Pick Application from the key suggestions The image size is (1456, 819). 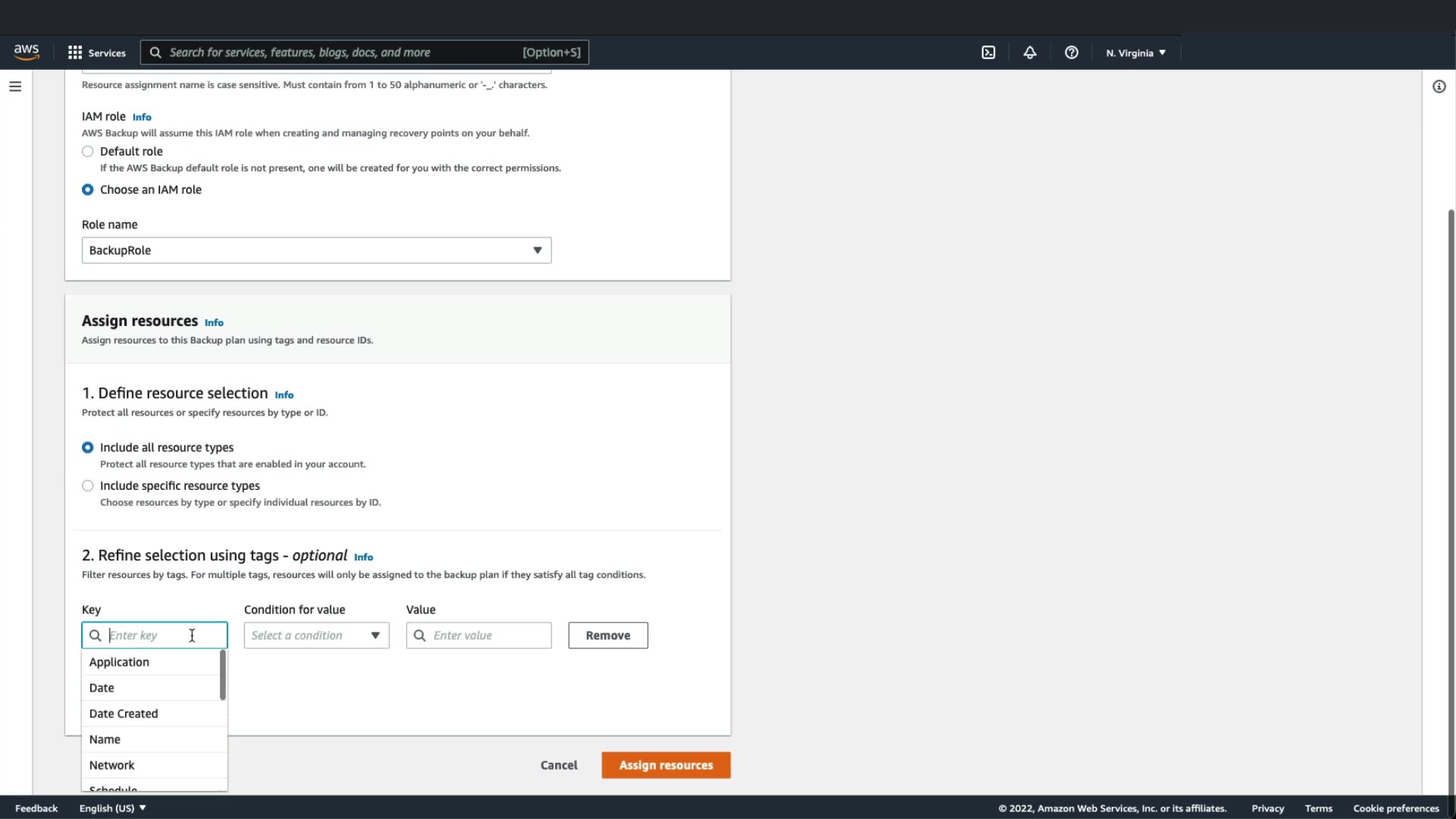120,662
